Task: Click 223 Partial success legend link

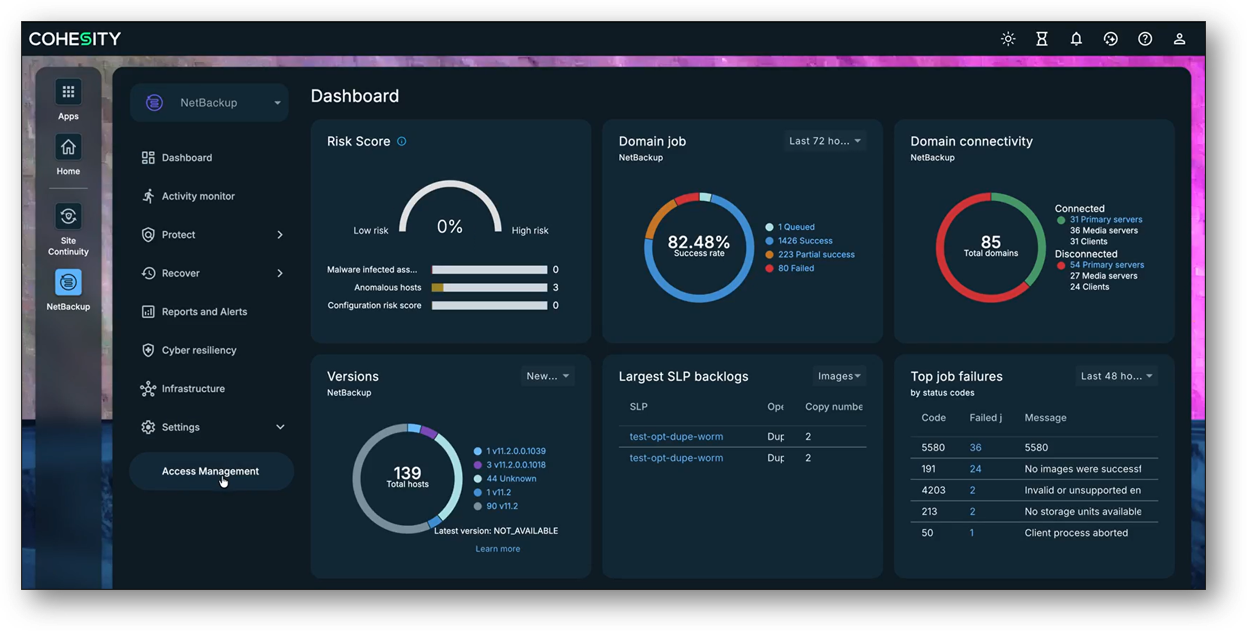Action: pos(816,255)
